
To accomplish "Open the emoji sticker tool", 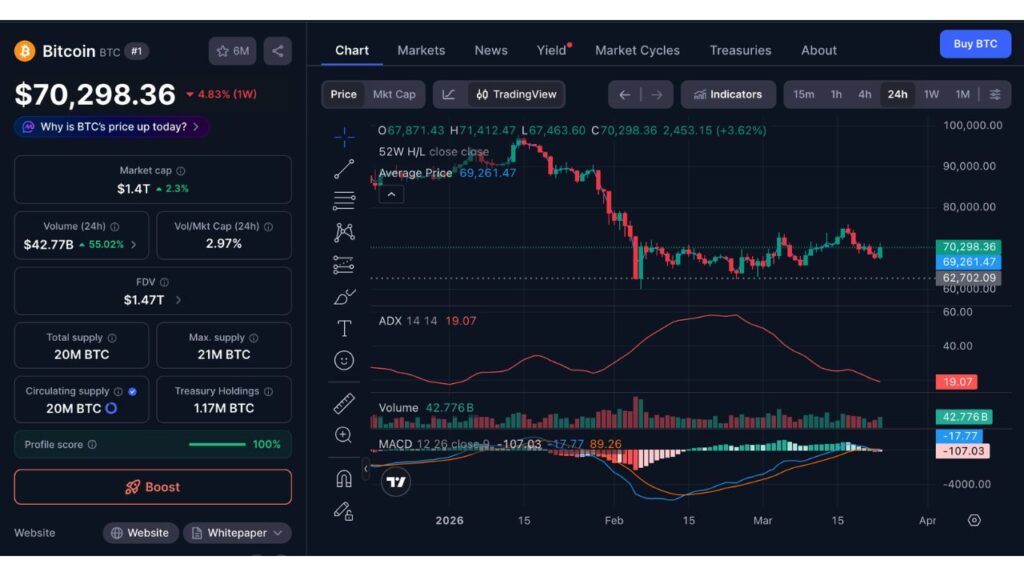I will click(x=344, y=360).
